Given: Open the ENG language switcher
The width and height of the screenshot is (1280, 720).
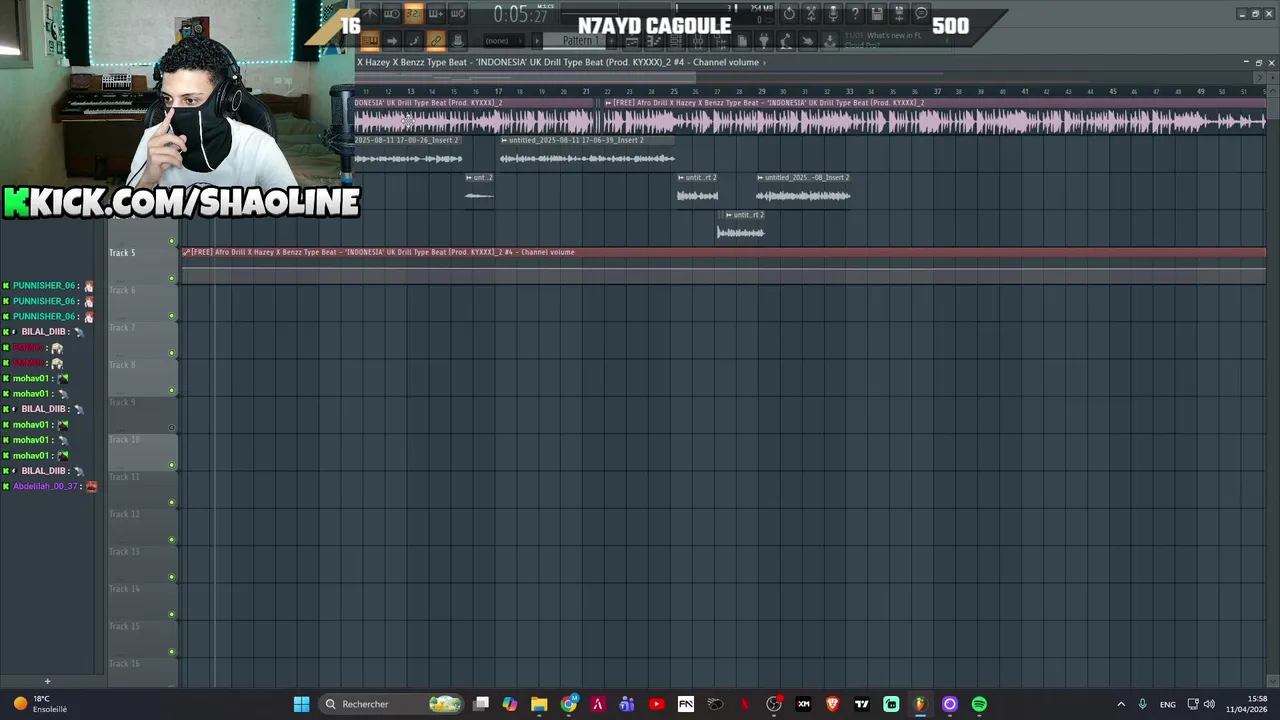Looking at the screenshot, I should pyautogui.click(x=1167, y=704).
